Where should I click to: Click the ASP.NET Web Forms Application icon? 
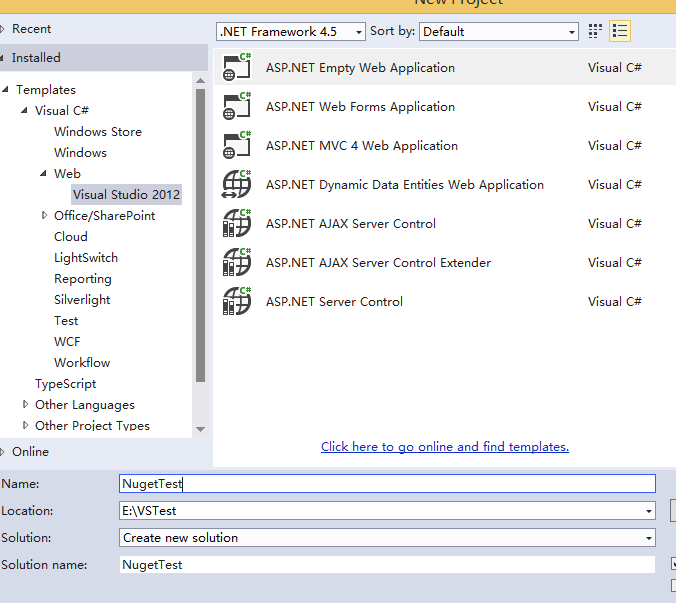[x=237, y=106]
